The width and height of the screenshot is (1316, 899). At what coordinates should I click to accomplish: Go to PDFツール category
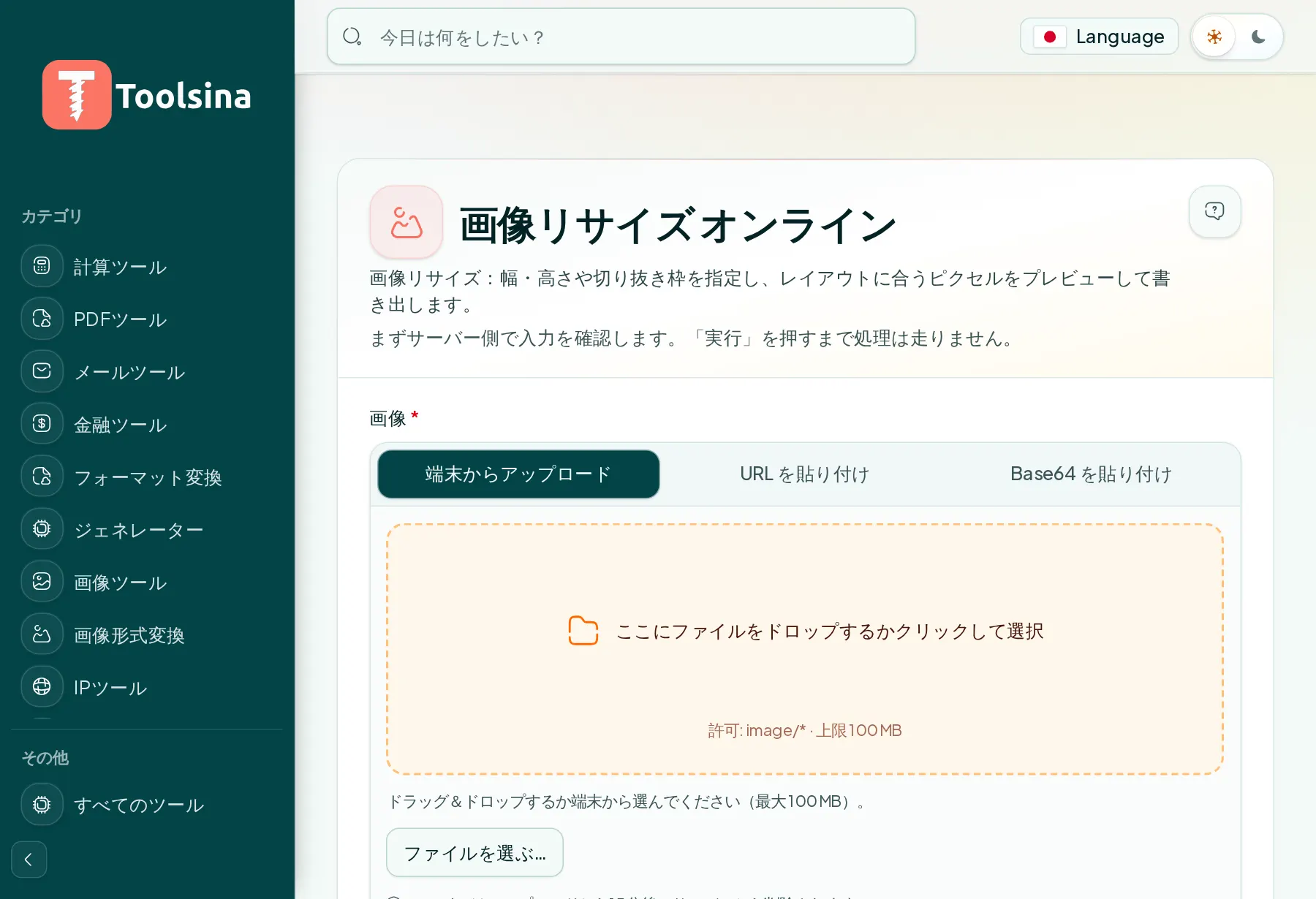(x=121, y=319)
